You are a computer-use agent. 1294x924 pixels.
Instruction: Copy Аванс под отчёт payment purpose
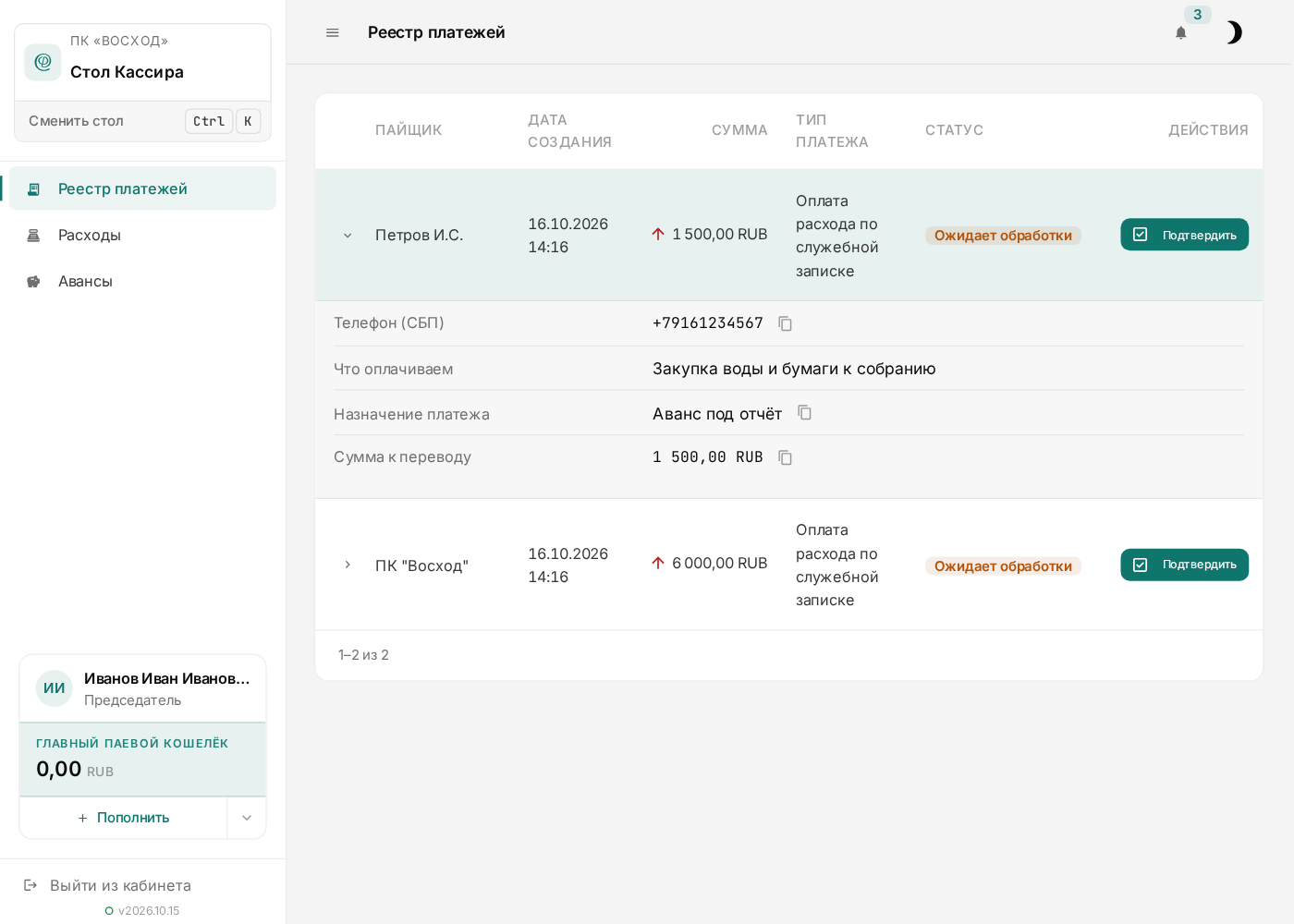(x=804, y=413)
